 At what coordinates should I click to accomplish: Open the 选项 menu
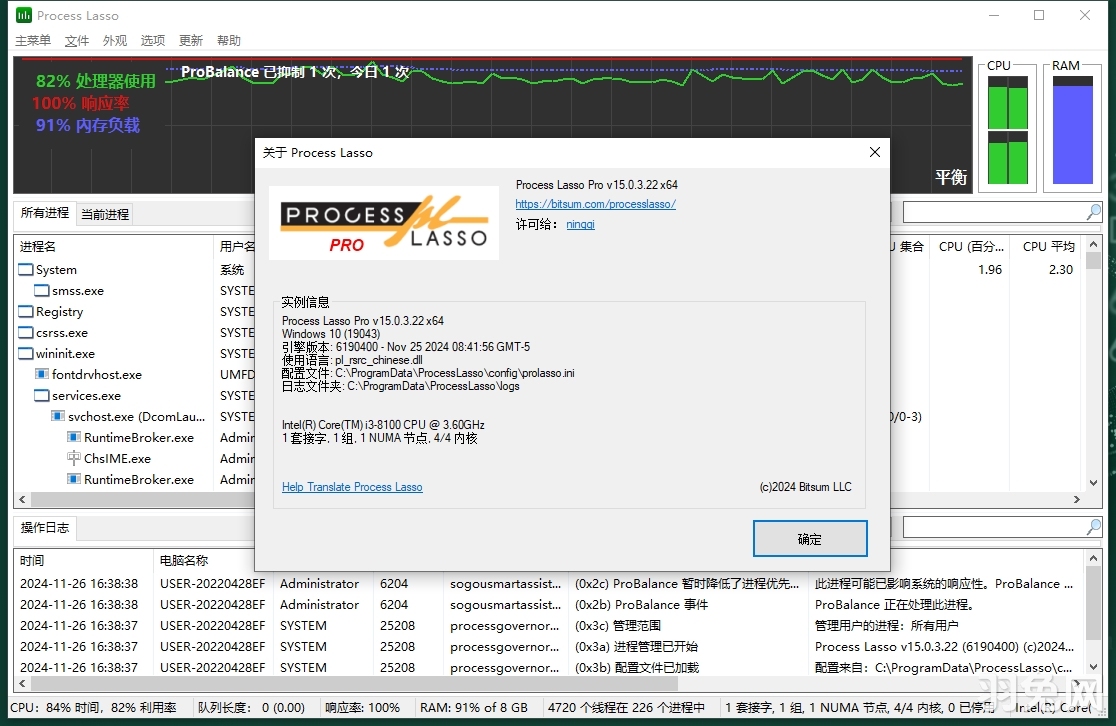(x=152, y=40)
